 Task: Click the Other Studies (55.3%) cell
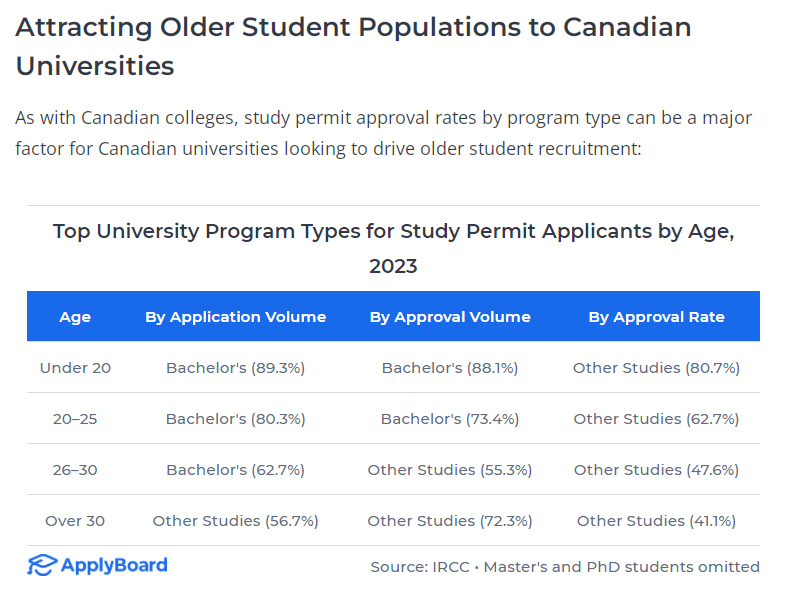click(450, 470)
